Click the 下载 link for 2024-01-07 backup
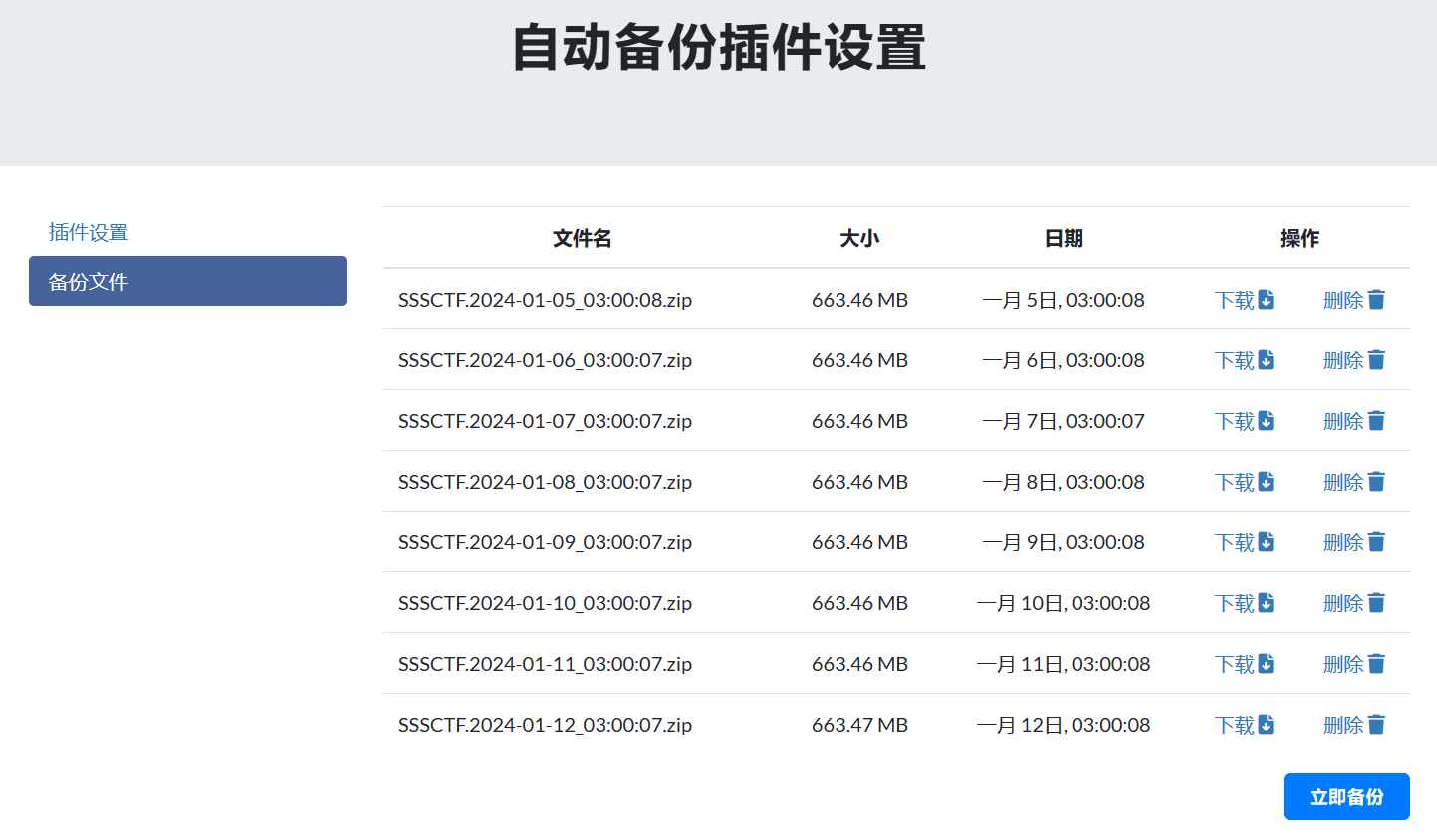 [x=1235, y=421]
